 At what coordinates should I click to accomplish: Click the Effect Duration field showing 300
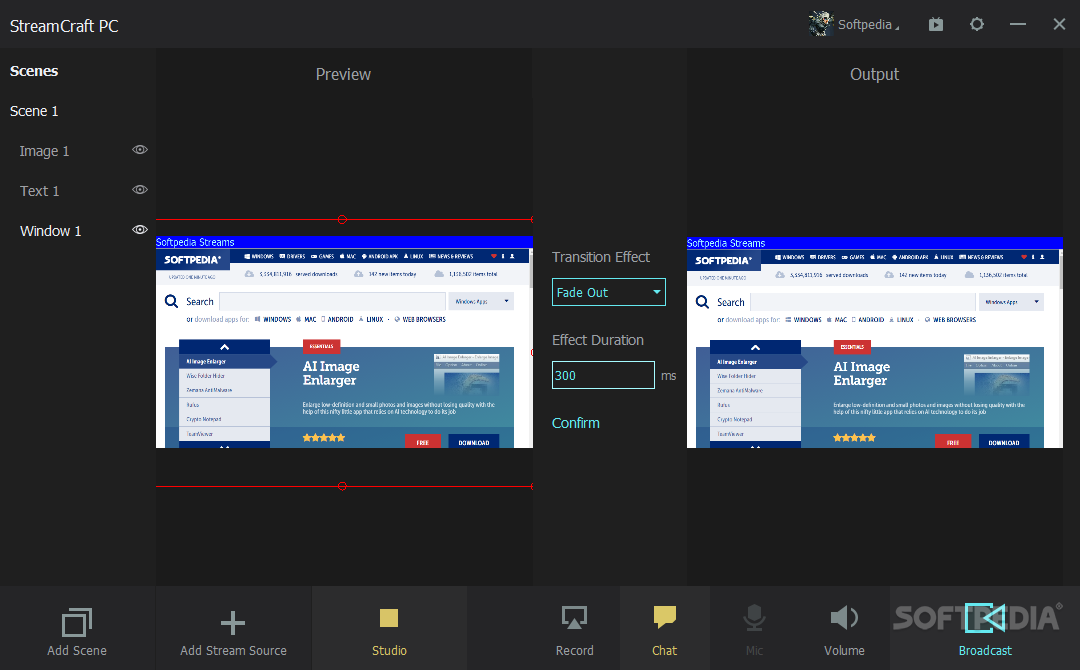(x=603, y=375)
